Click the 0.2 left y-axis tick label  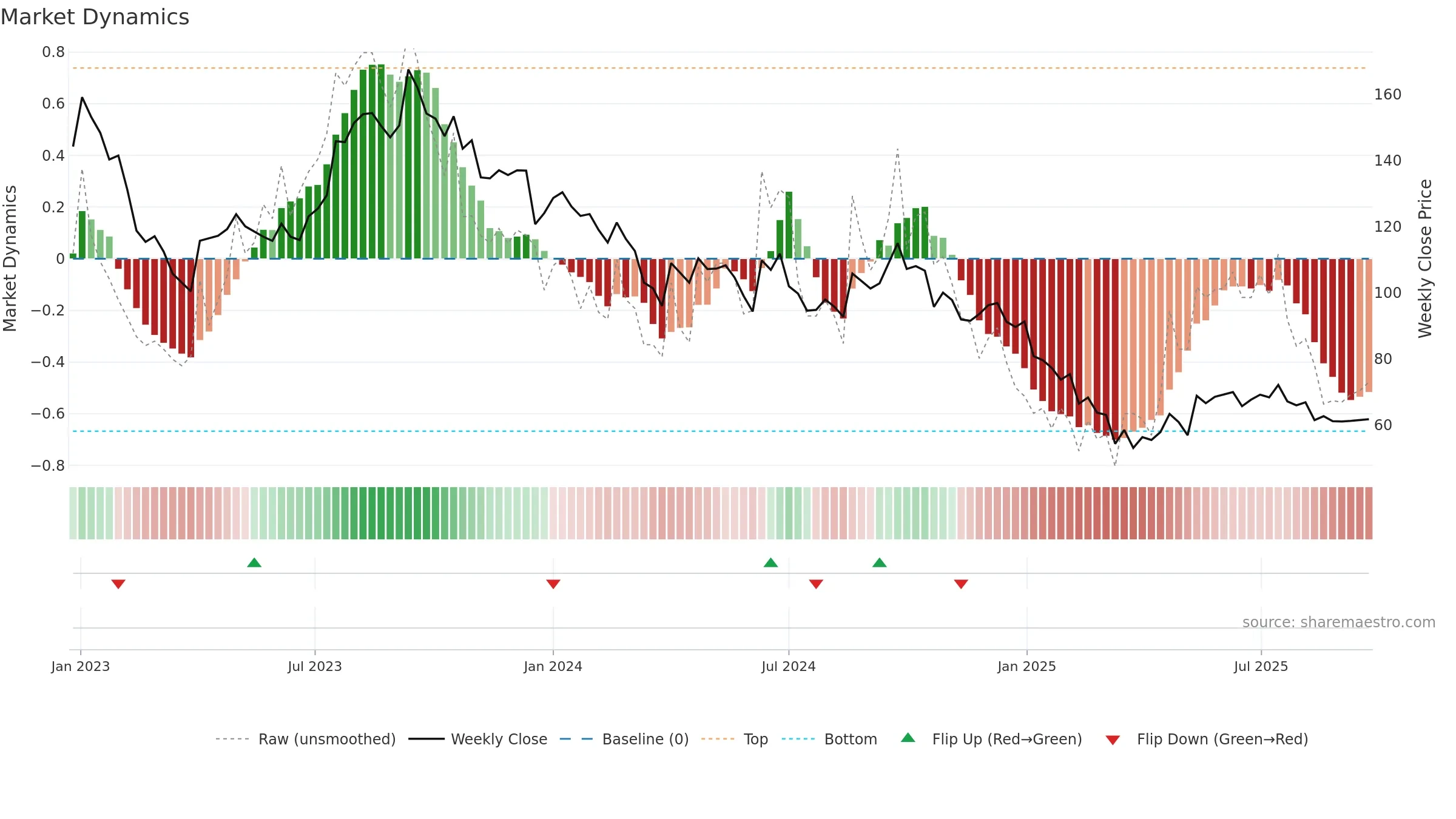tap(53, 207)
